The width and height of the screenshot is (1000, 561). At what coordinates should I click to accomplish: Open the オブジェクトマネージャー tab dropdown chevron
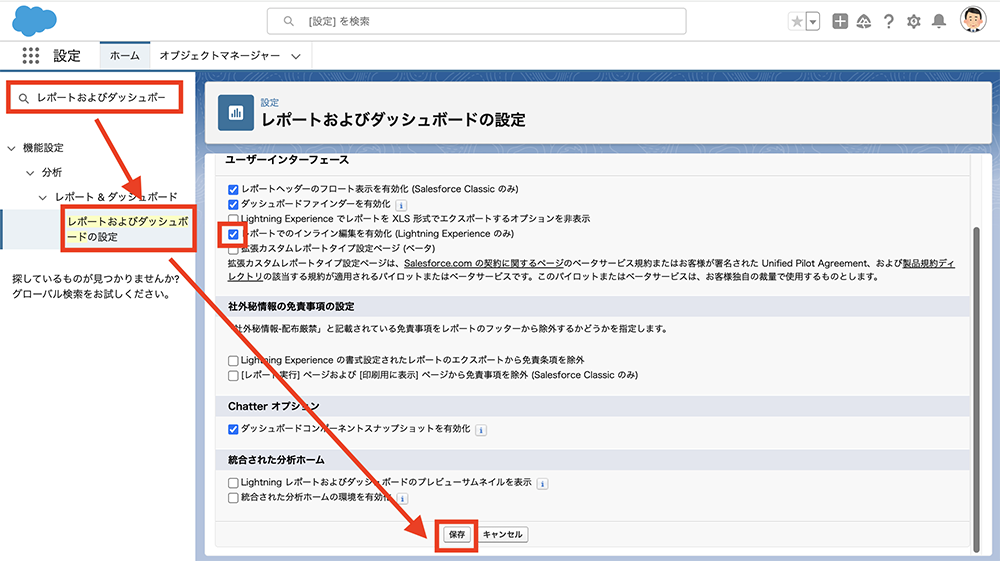pos(296,56)
